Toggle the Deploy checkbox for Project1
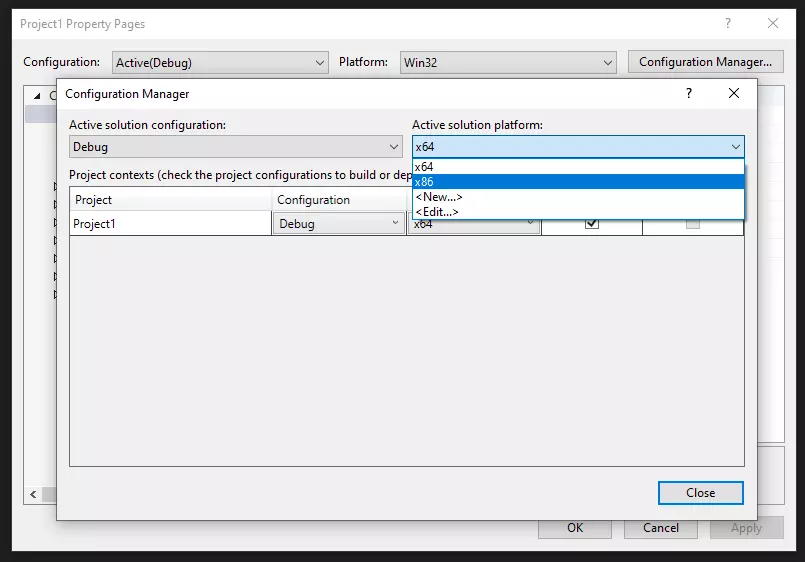 (x=693, y=224)
